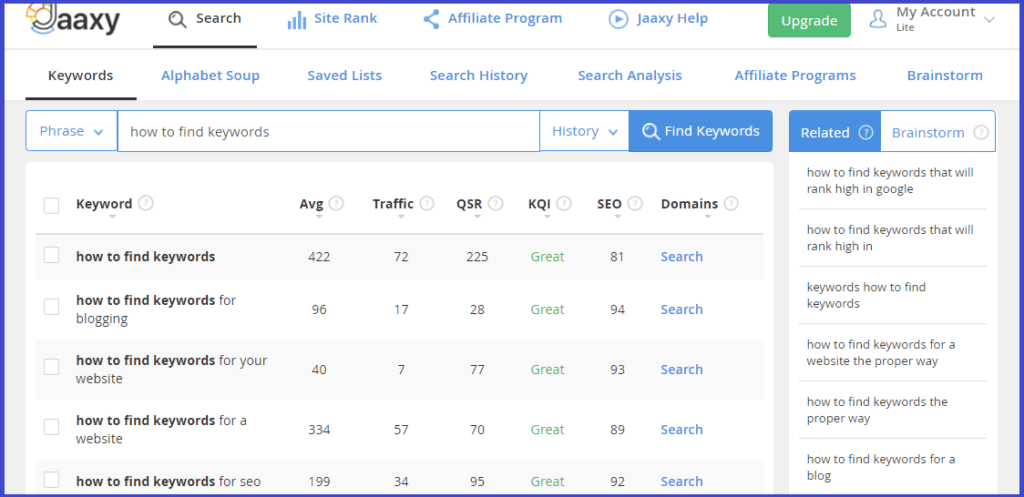Click the Jaaxy logo
Viewport: 1024px width, 497px height.
(x=73, y=18)
